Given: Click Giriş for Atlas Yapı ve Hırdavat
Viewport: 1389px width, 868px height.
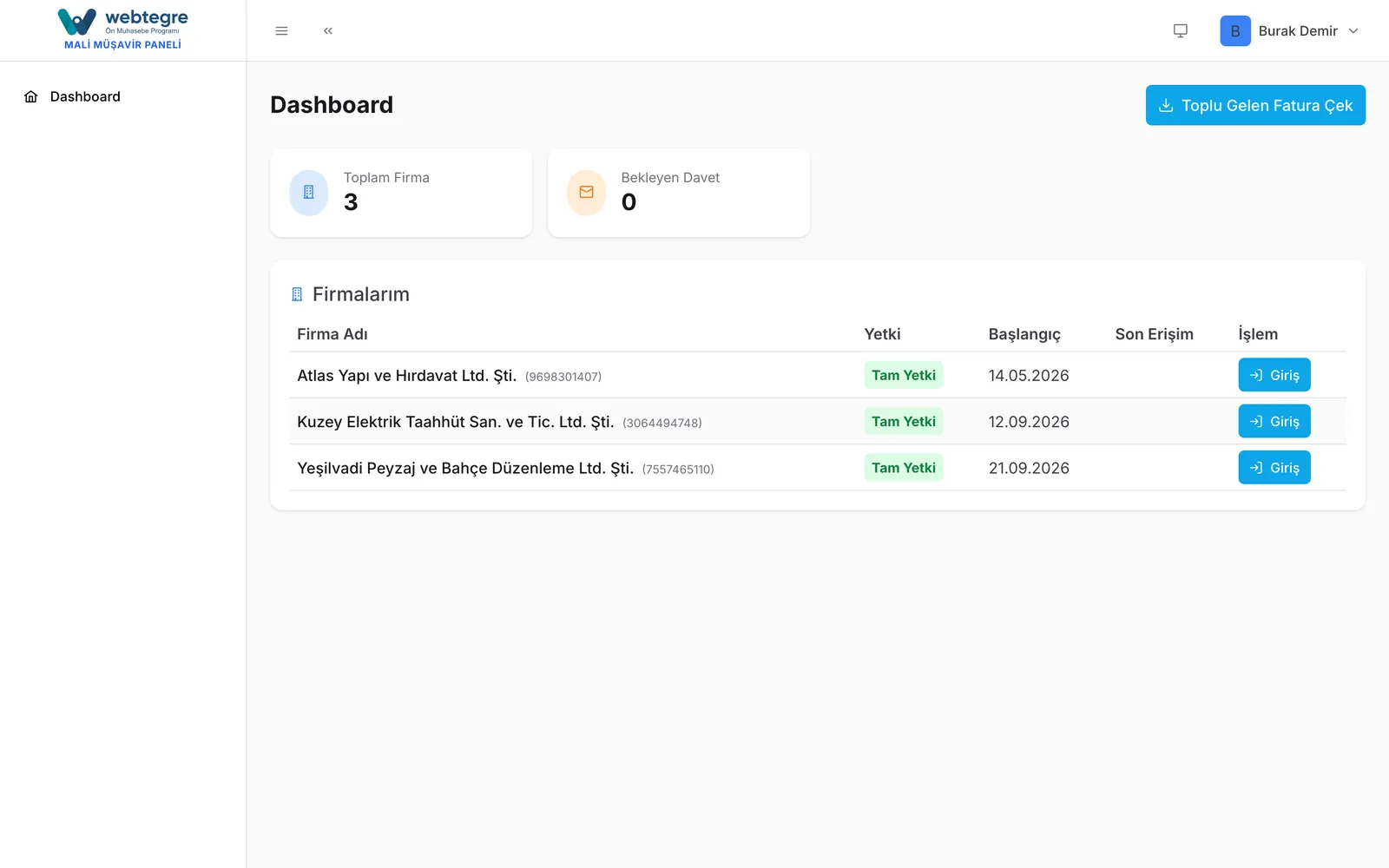Looking at the screenshot, I should tap(1274, 375).
